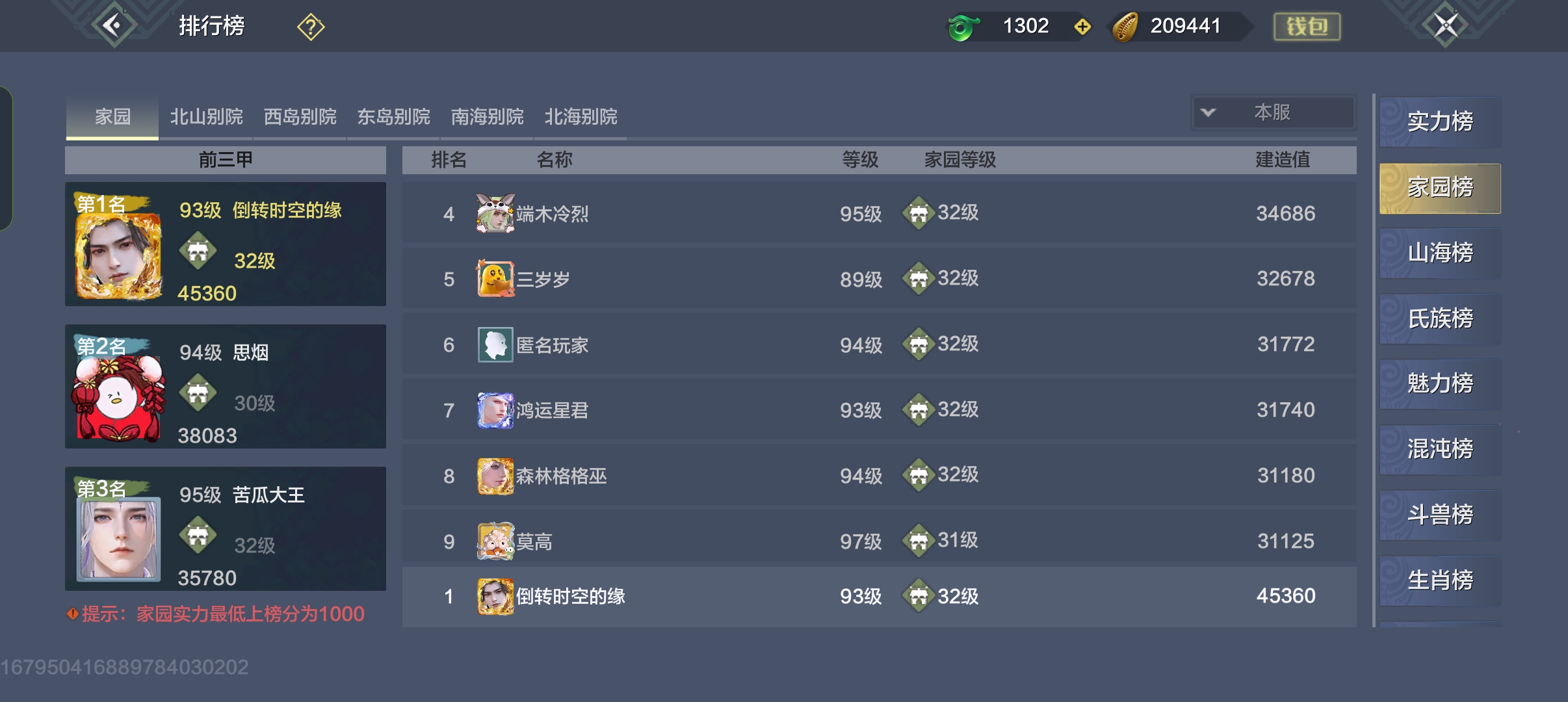Screen dimensions: 1568x702
Task: Open second place card 思烟
Action: click(x=226, y=386)
